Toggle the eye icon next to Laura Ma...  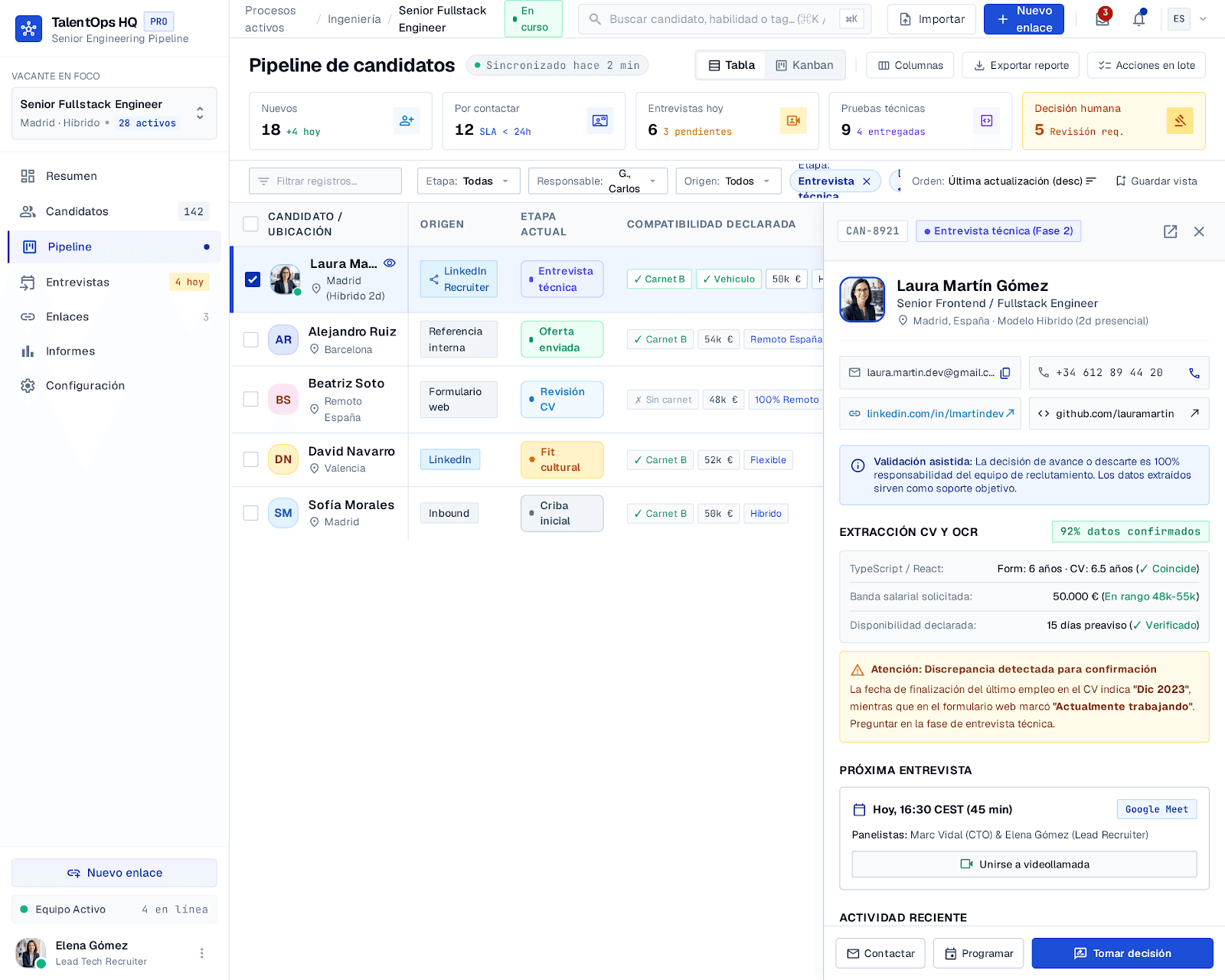[x=390, y=263]
